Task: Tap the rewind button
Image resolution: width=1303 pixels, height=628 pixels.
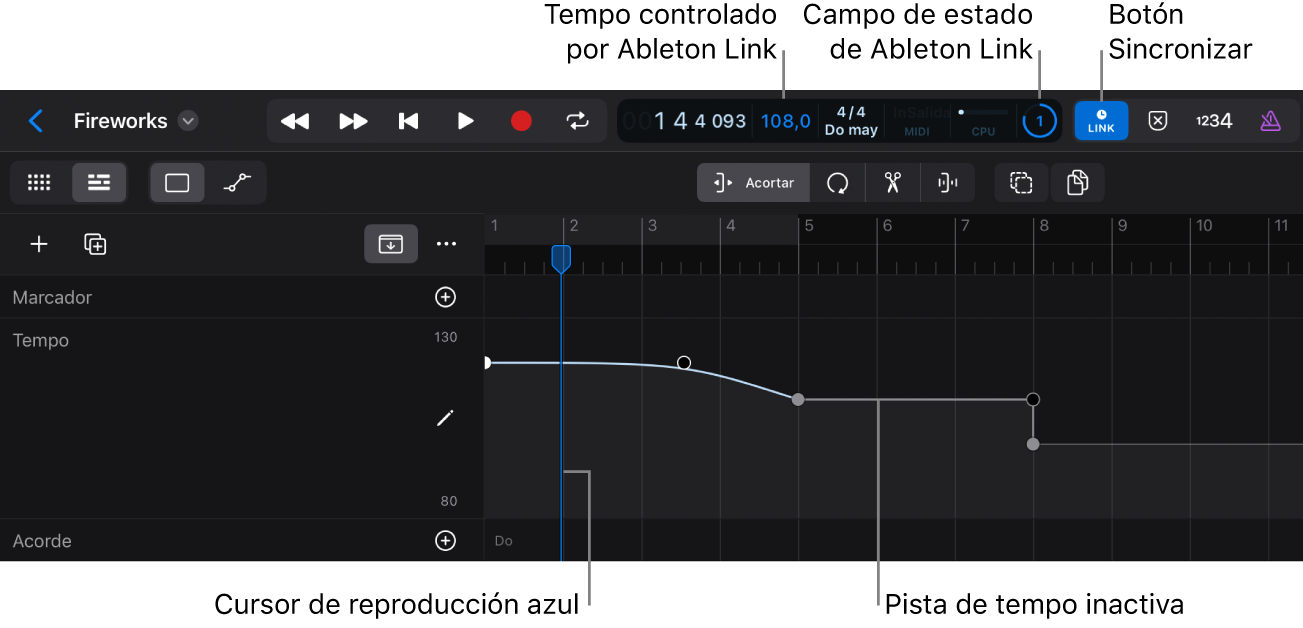Action: 295,121
